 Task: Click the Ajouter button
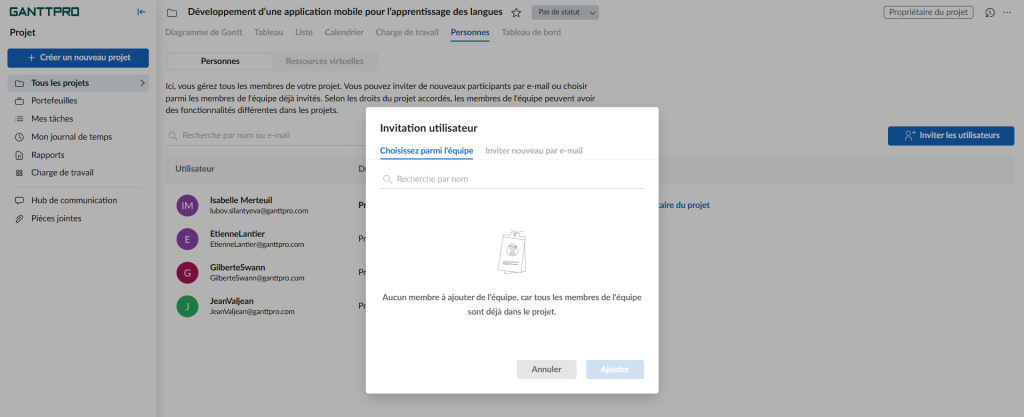click(615, 369)
